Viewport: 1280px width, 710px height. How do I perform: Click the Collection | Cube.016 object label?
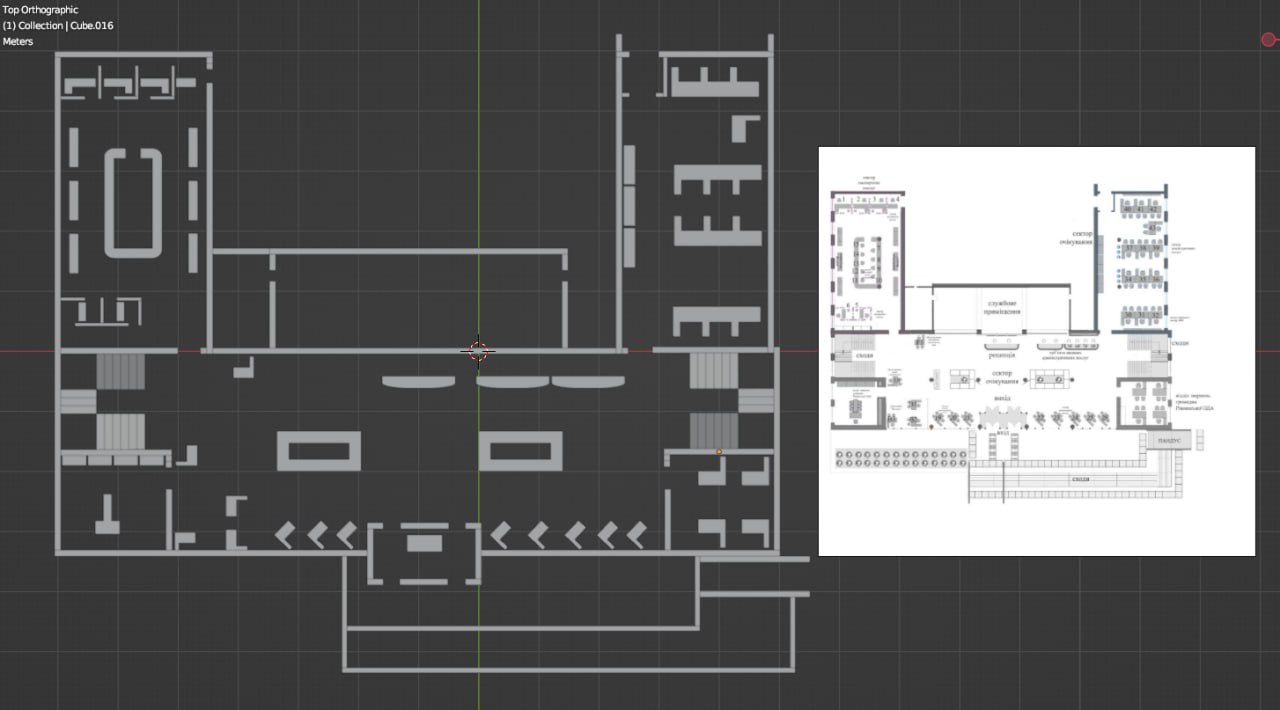coord(58,25)
